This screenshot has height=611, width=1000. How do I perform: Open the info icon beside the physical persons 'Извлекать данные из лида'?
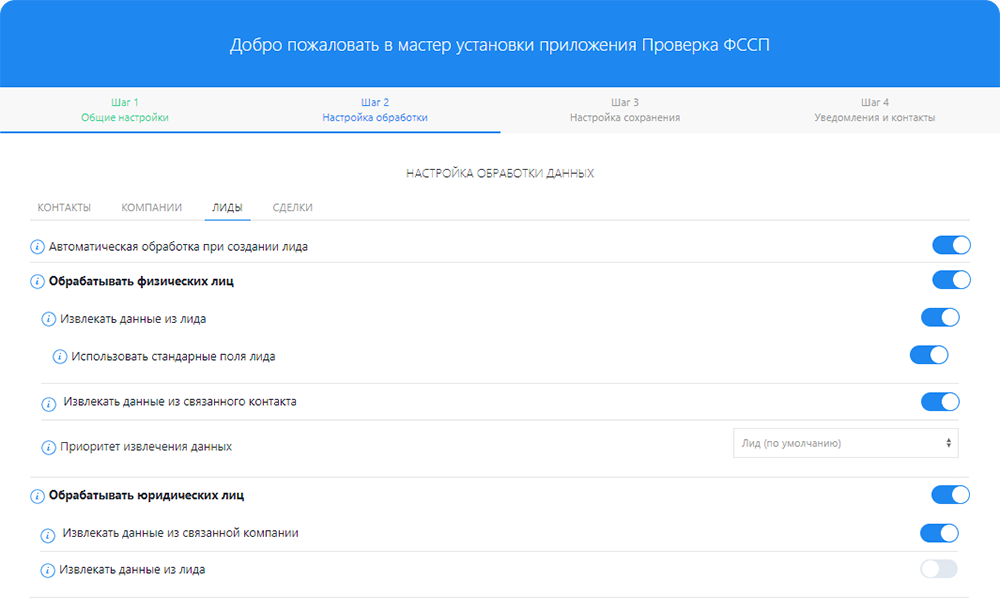coord(48,320)
